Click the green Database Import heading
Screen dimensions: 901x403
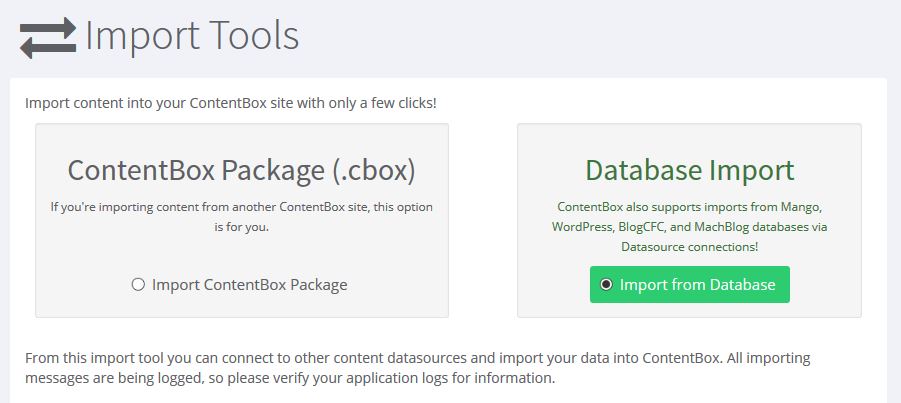pos(689,170)
